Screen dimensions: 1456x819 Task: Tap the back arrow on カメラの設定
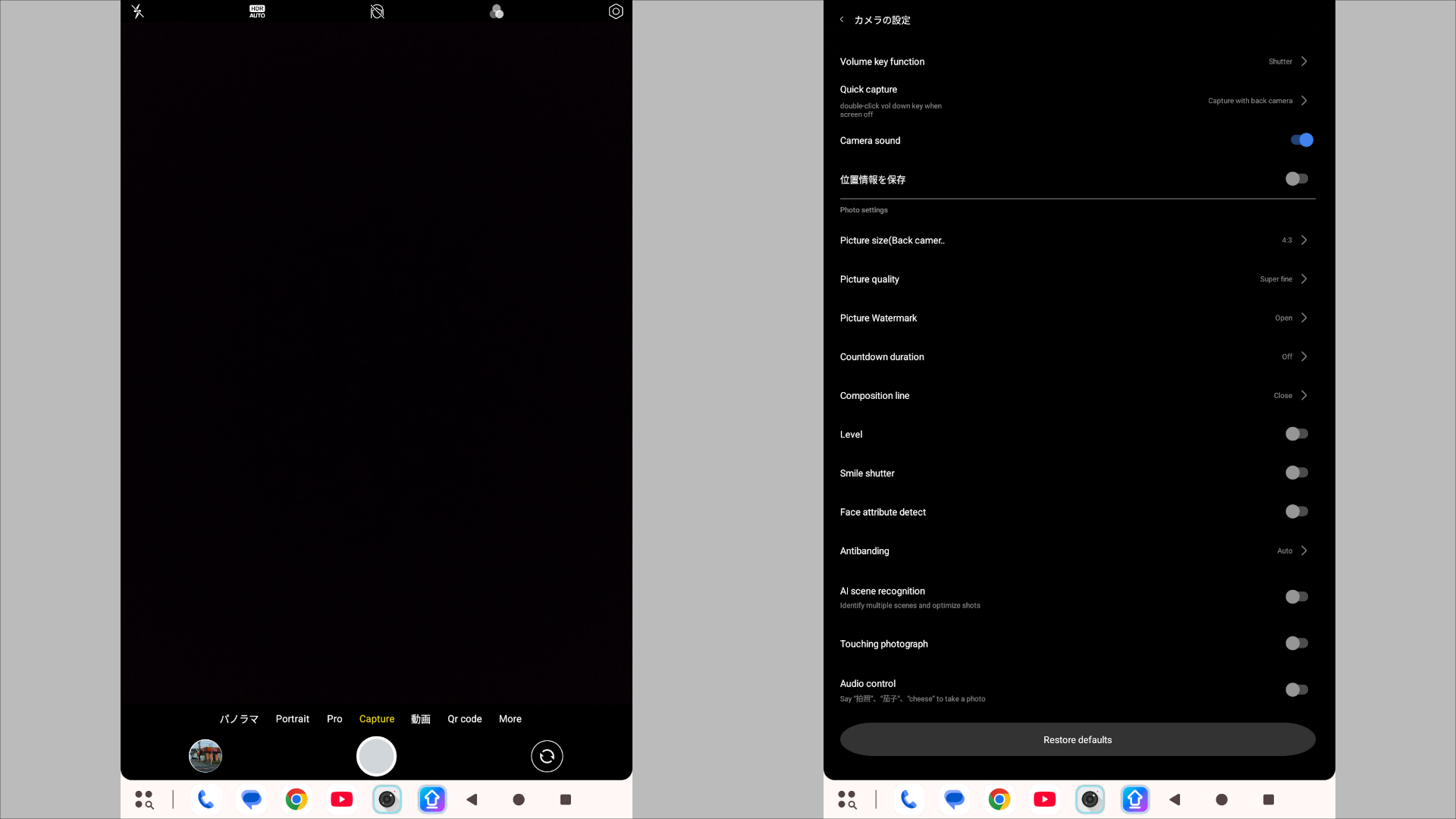[x=842, y=20]
